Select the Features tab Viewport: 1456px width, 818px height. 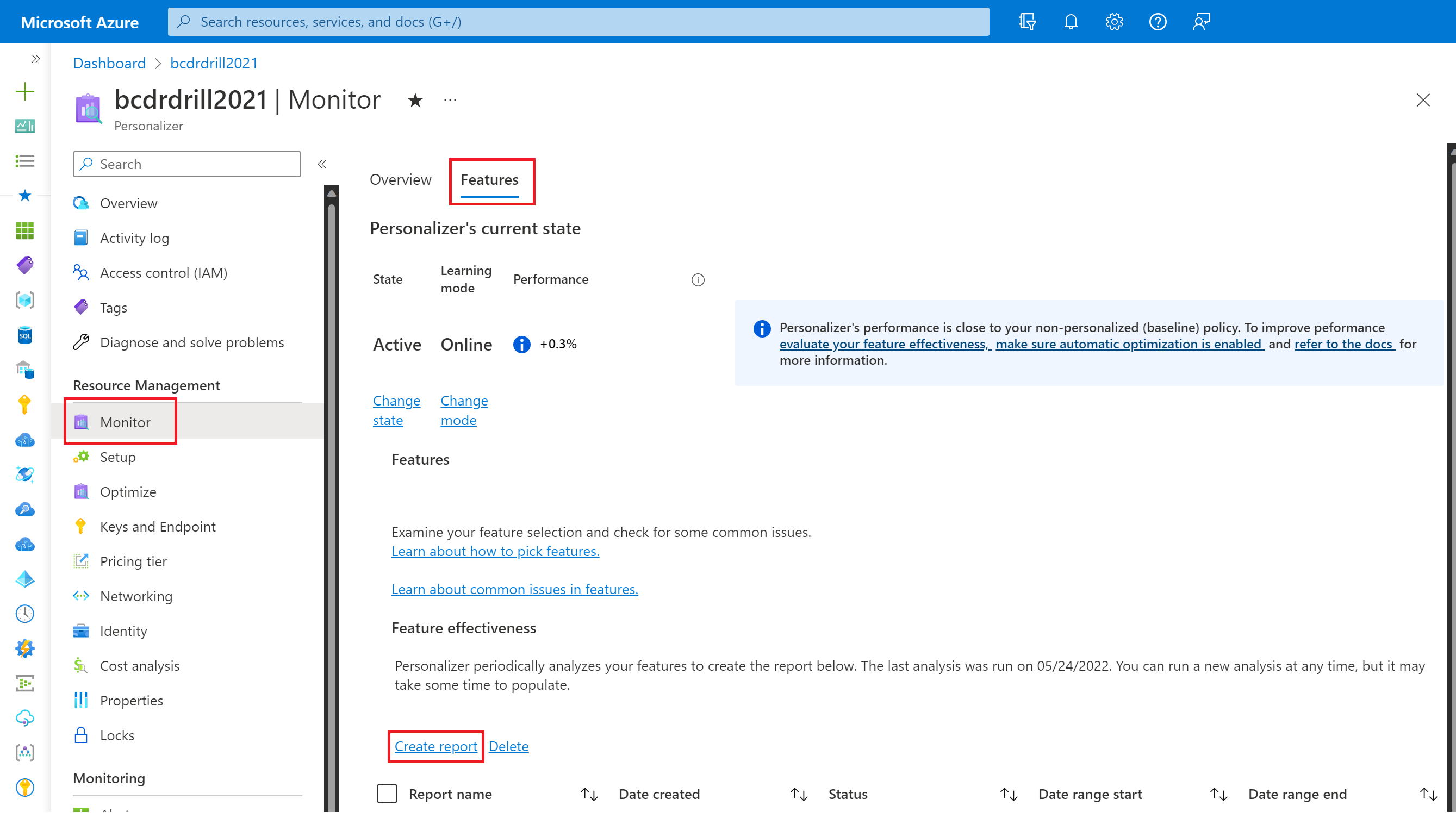(490, 179)
